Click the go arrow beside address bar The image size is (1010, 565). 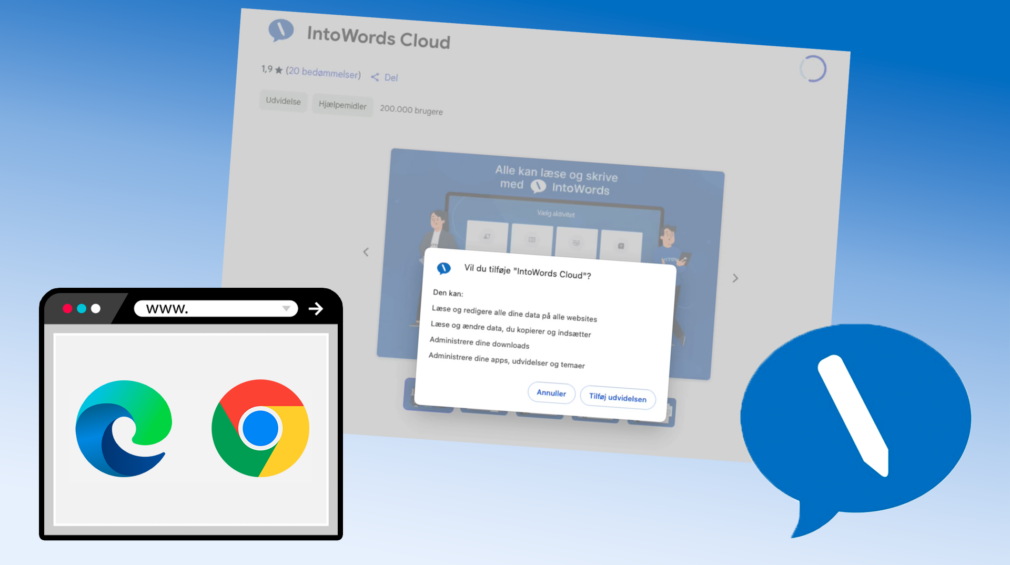[x=315, y=309]
